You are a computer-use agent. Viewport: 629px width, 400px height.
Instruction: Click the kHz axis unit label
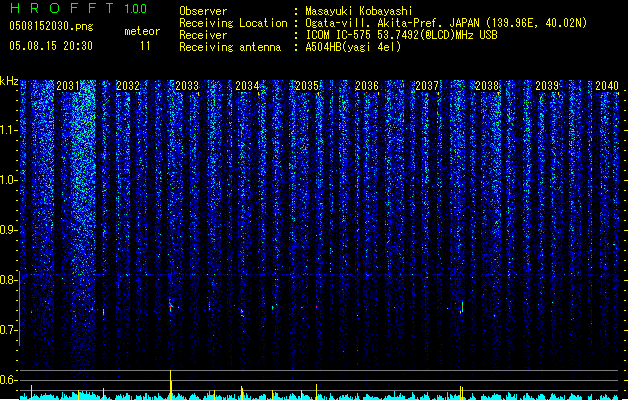[x=9, y=81]
